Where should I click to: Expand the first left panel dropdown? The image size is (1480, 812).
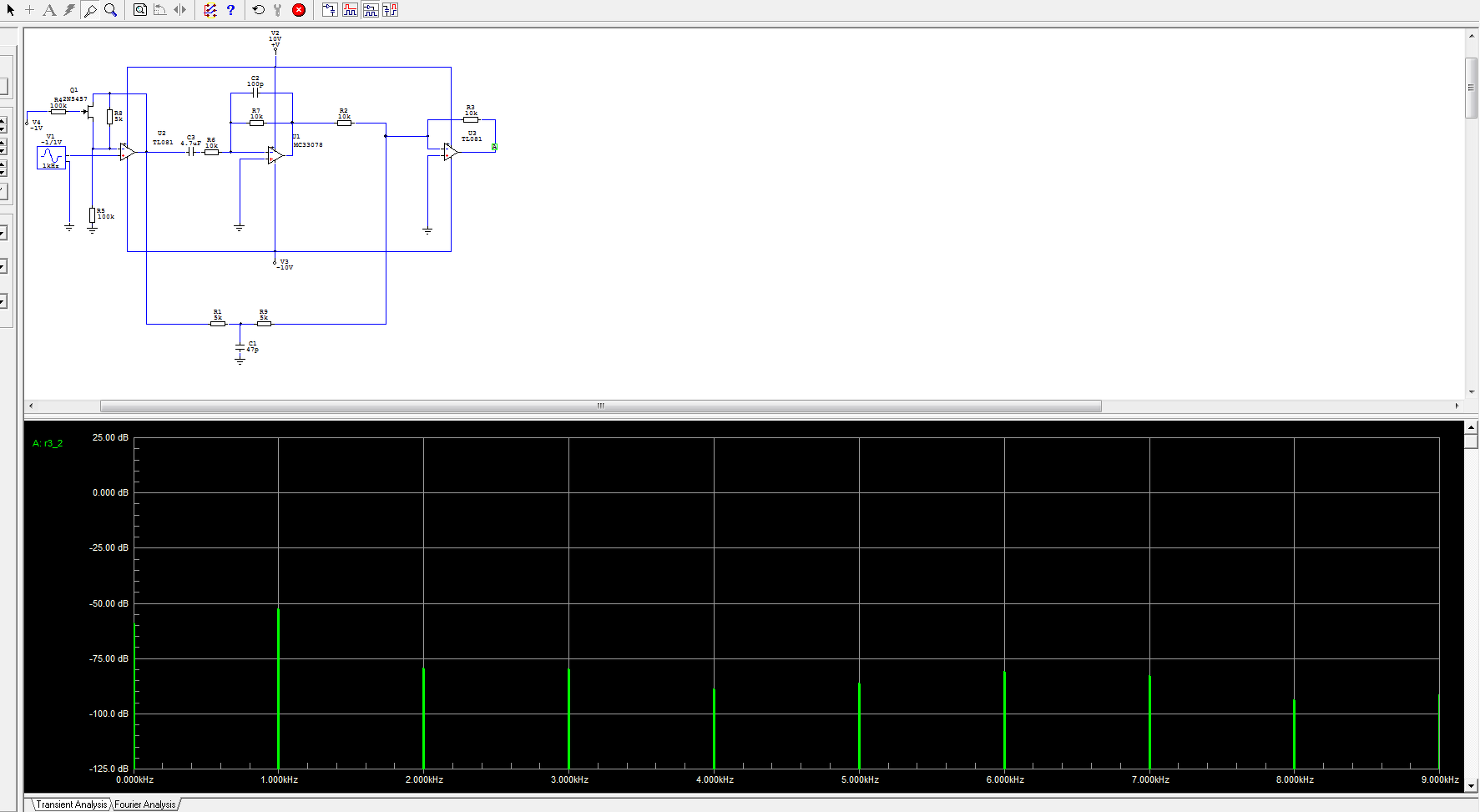[3, 233]
